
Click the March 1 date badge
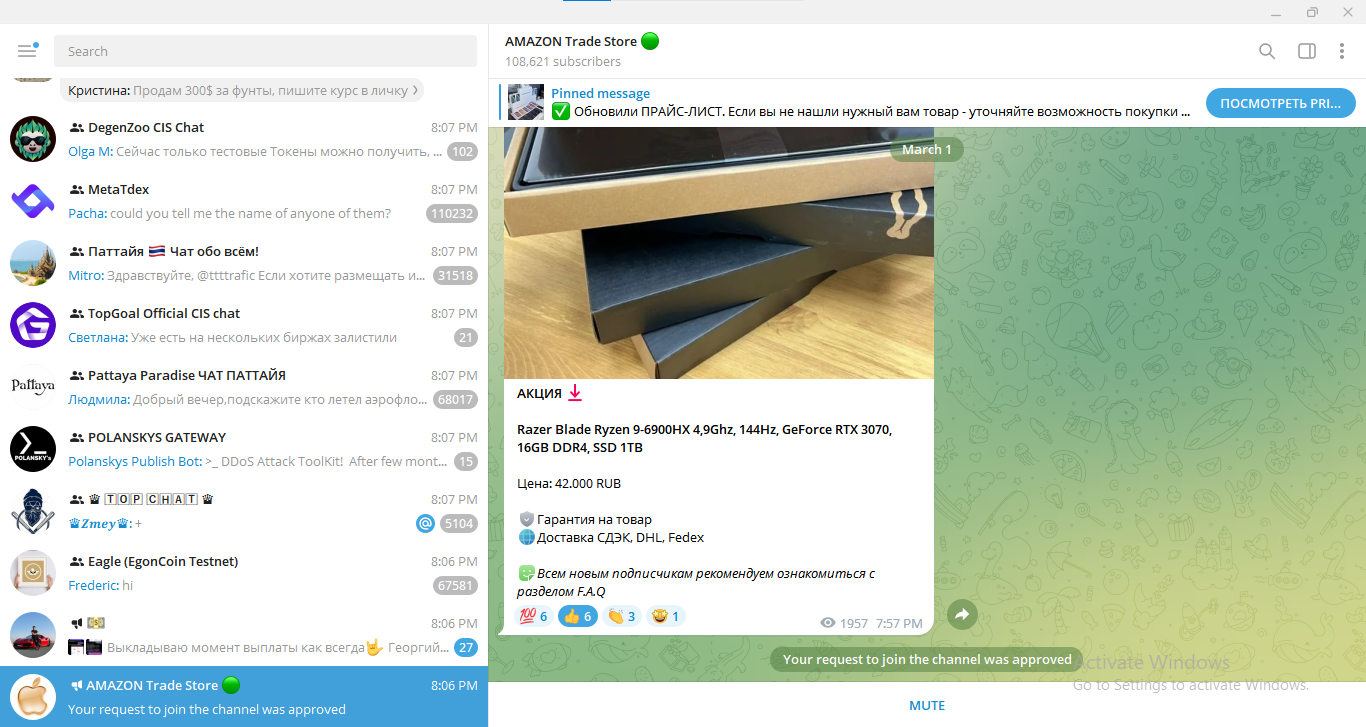click(926, 149)
